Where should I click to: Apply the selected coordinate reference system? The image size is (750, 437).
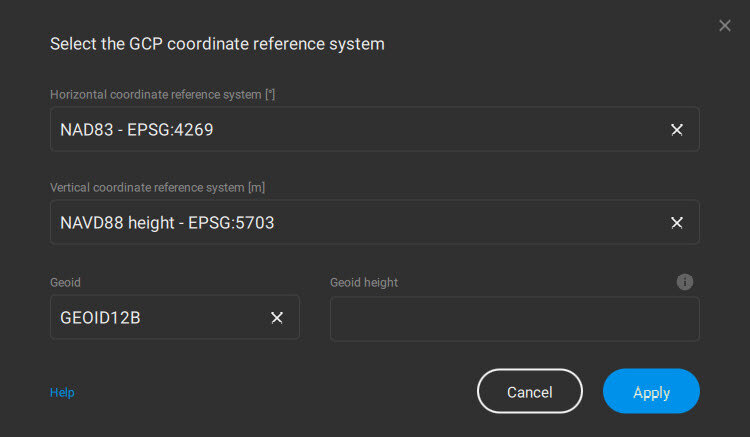tap(651, 392)
